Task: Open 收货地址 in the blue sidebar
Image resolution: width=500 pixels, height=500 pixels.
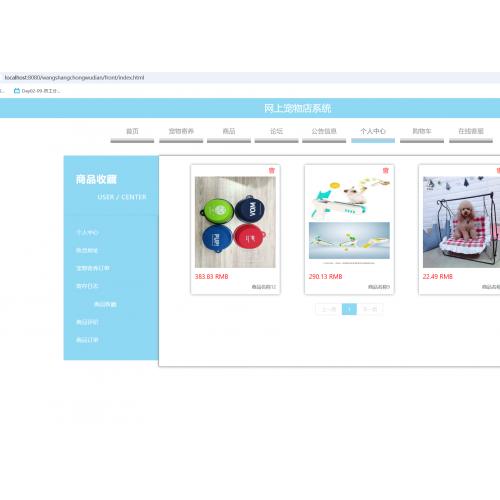Action: click(x=87, y=250)
